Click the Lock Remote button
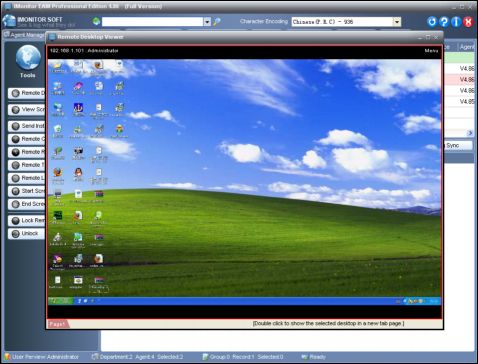The image size is (478, 364). pyautogui.click(x=26, y=220)
